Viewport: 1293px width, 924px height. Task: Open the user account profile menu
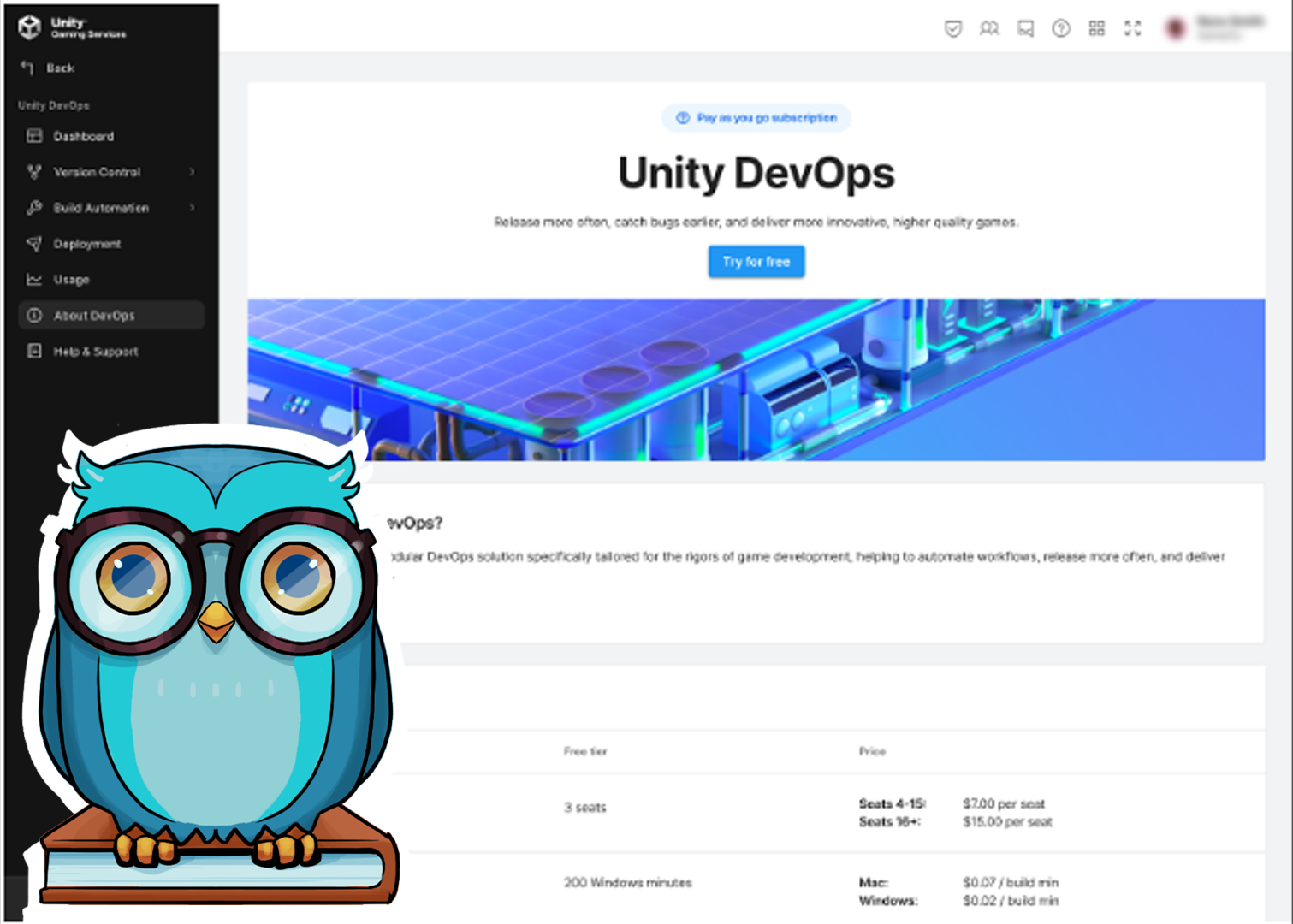click(1215, 28)
